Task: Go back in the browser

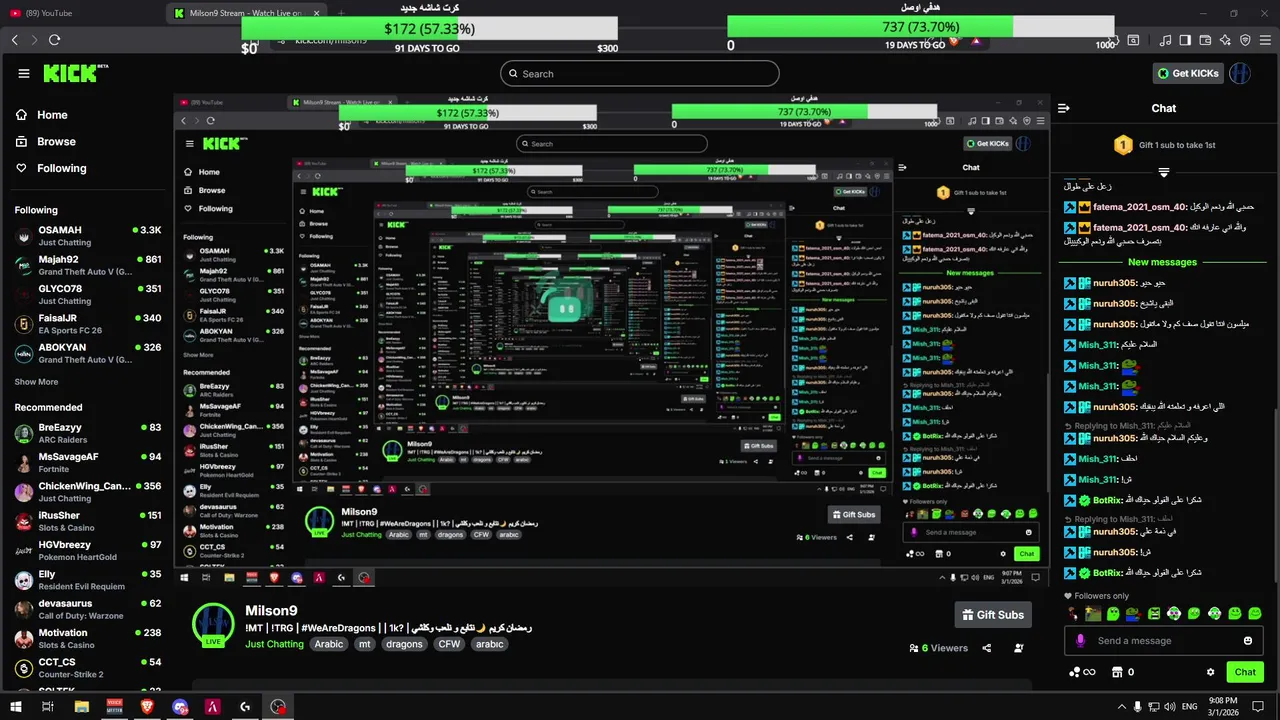Action: (15, 40)
